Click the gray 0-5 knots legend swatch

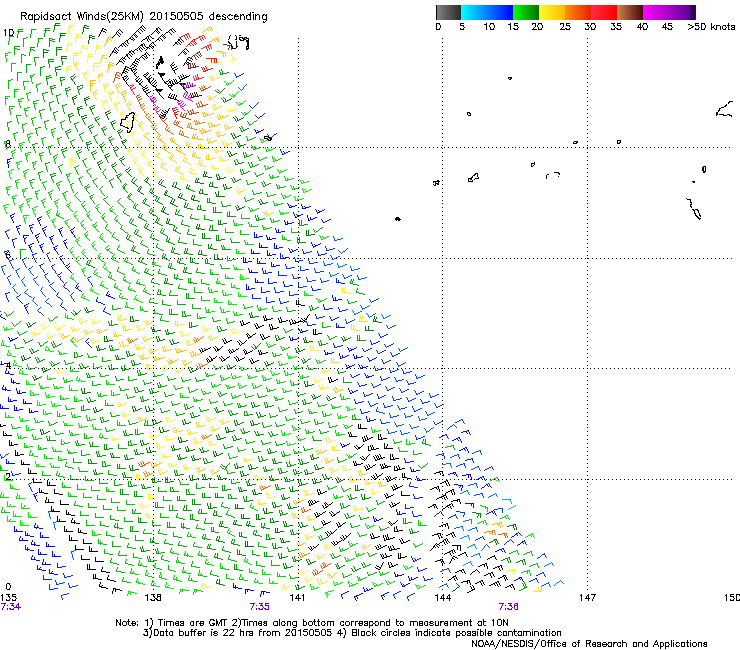tap(448, 12)
